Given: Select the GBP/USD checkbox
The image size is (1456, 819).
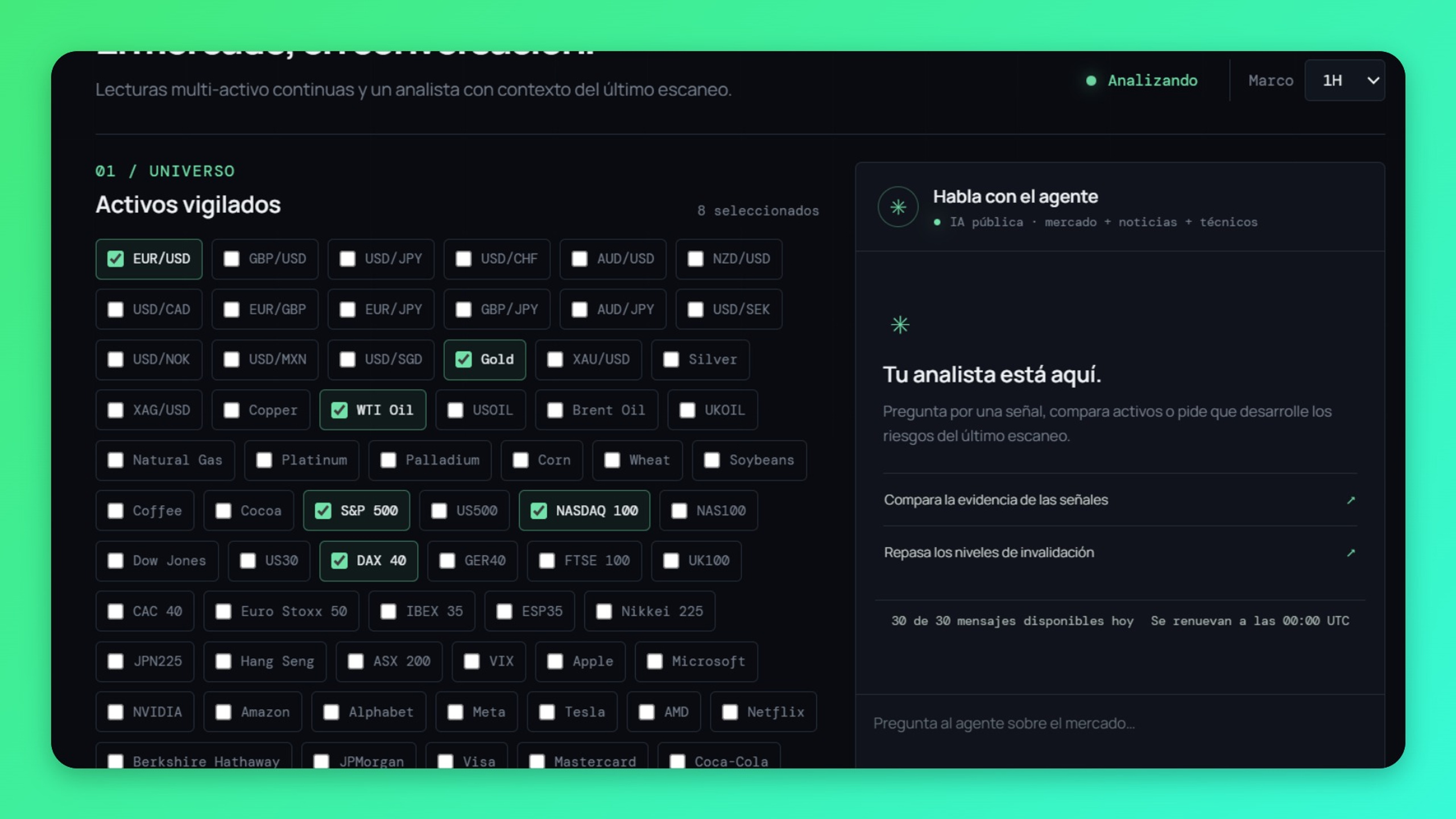Looking at the screenshot, I should (x=231, y=259).
